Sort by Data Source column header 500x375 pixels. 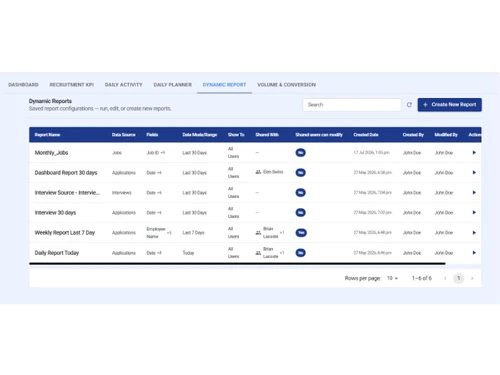[124, 135]
